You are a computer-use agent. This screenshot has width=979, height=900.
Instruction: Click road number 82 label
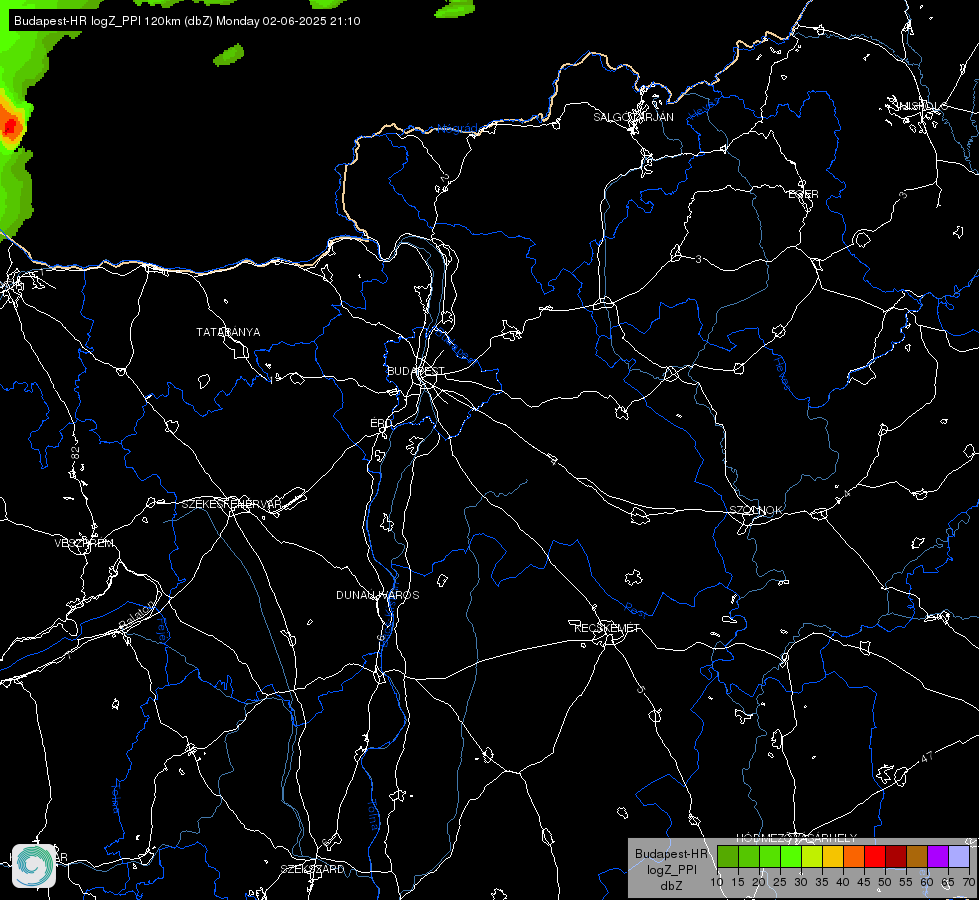76,453
